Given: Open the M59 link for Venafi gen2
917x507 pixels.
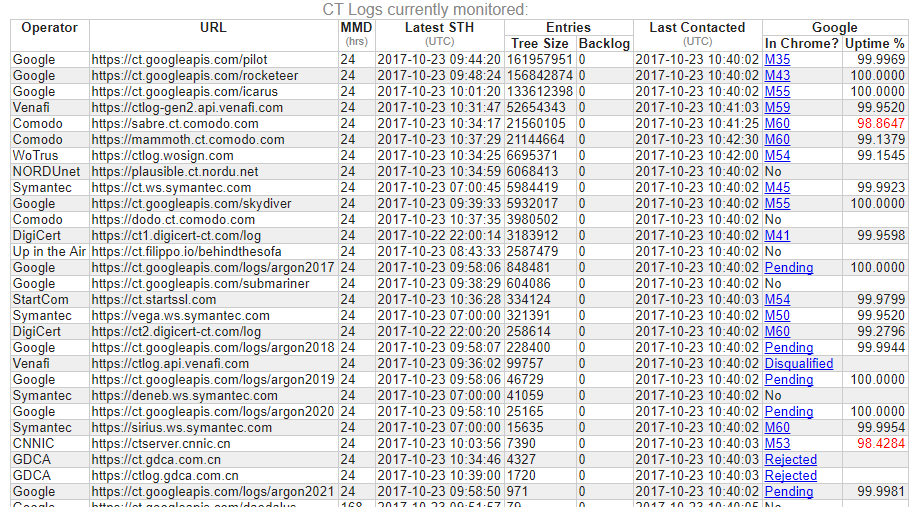Looking at the screenshot, I should [777, 108].
